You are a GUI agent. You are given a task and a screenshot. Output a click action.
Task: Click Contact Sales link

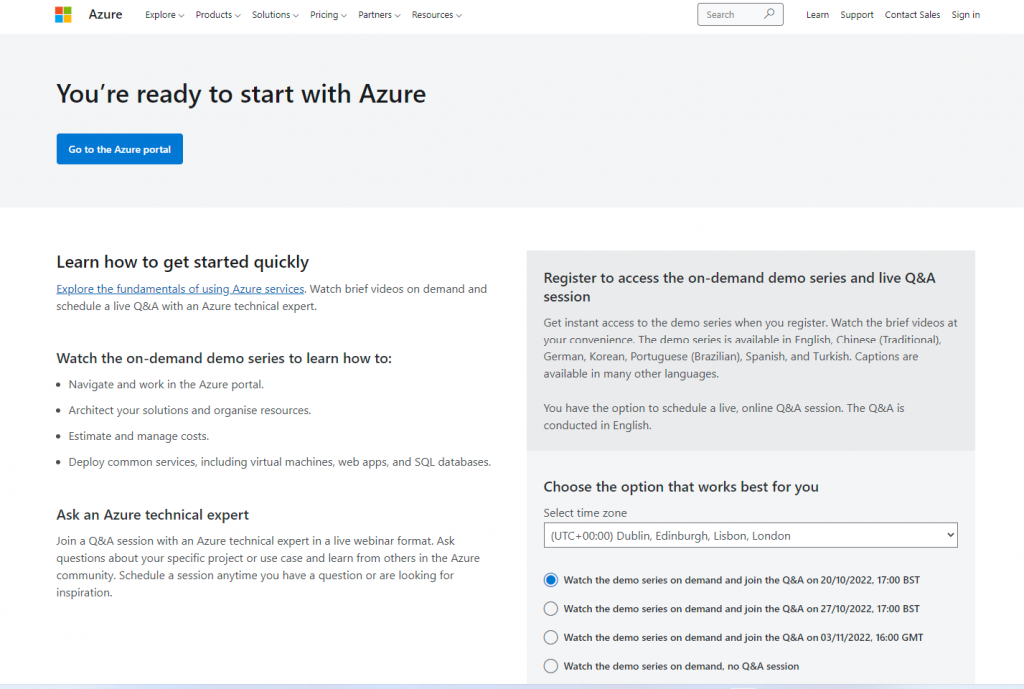[912, 15]
